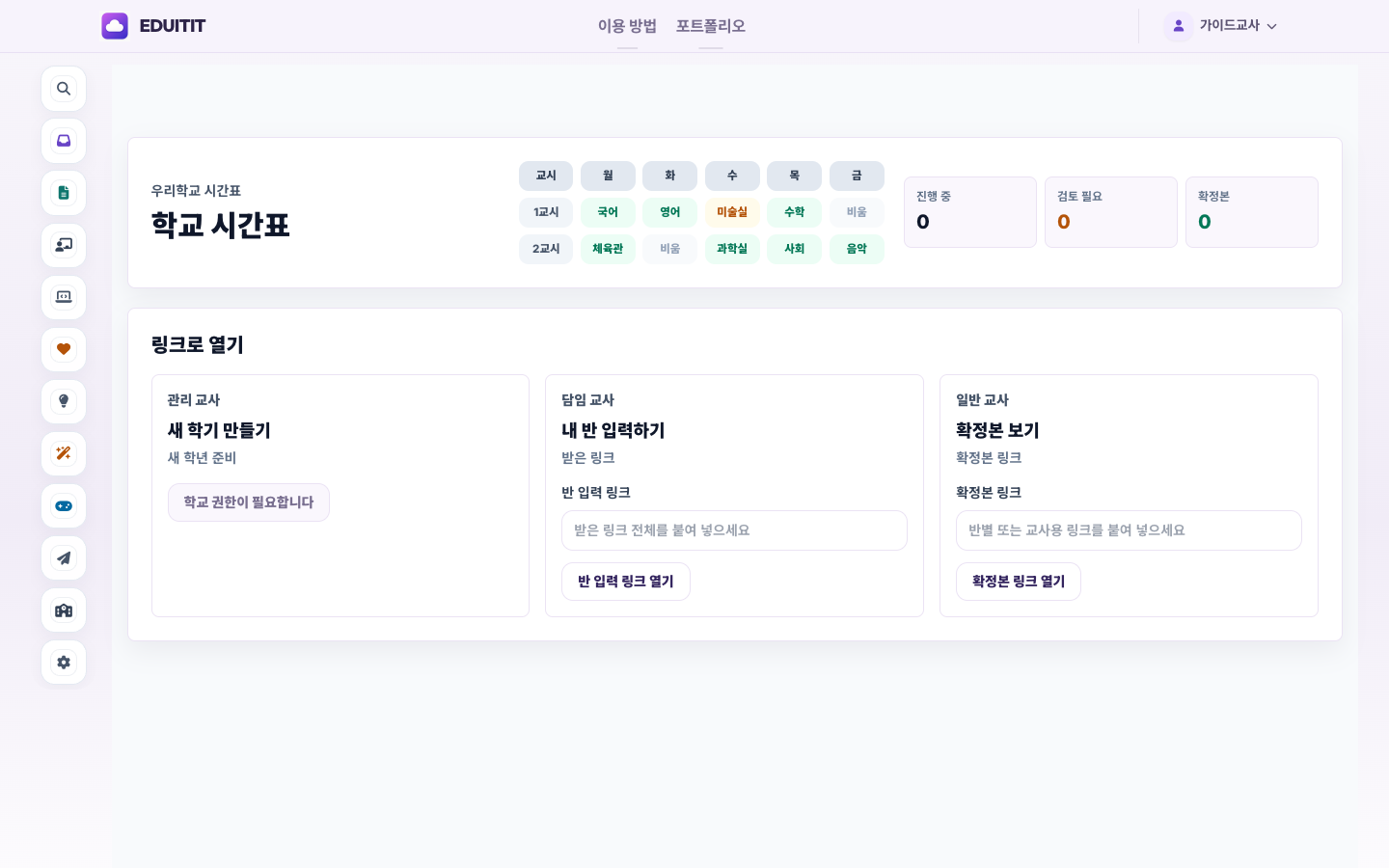Click the 사회 cell in the timetable
1389x868 pixels.
(x=795, y=249)
